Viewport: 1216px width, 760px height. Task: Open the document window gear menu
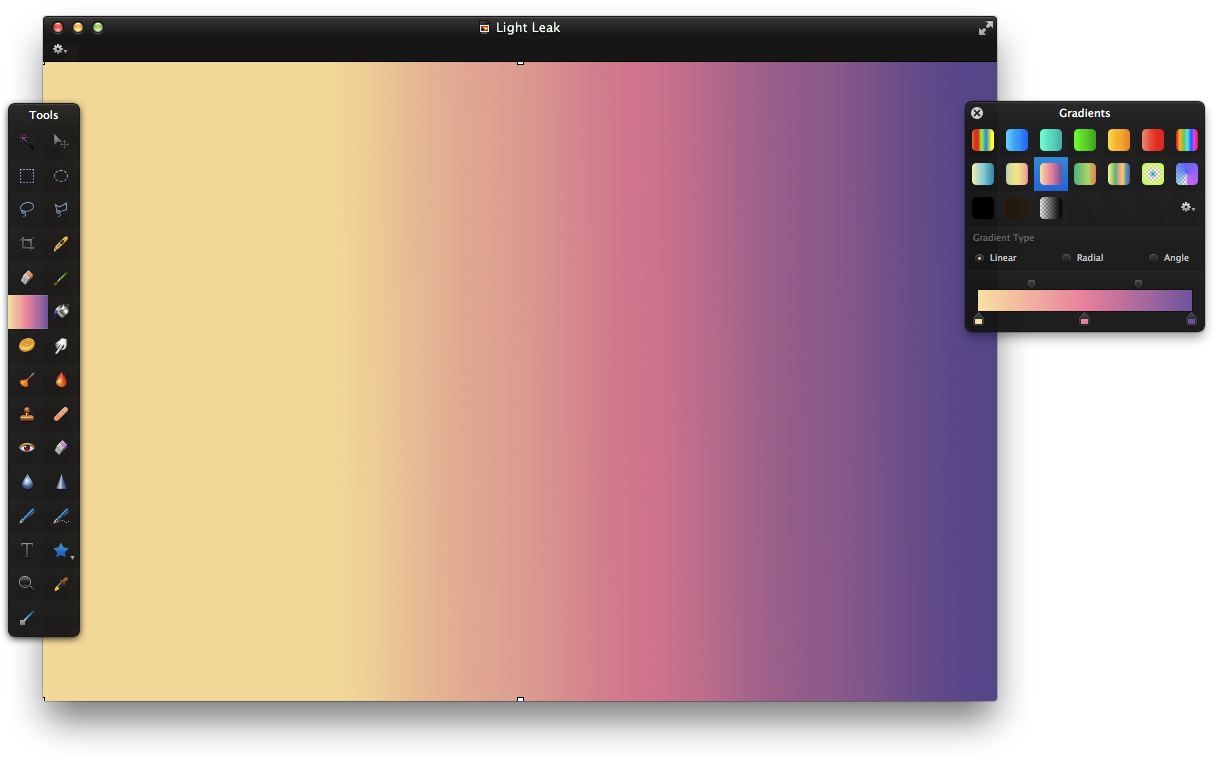pos(60,49)
